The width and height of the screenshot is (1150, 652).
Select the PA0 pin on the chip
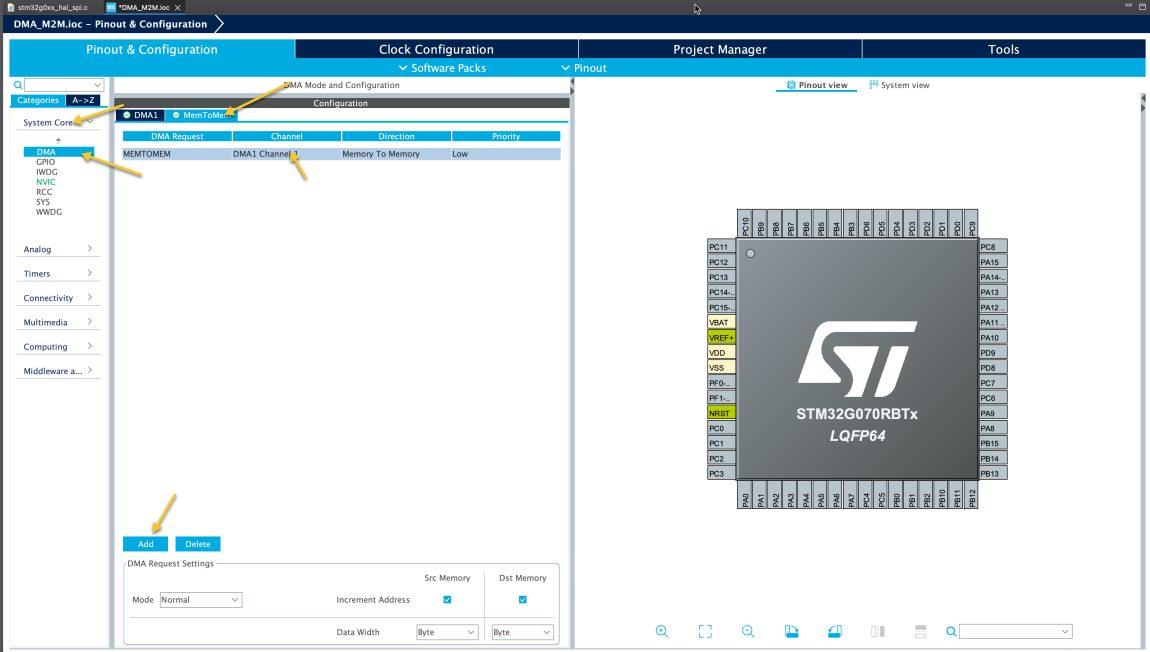pos(745,494)
